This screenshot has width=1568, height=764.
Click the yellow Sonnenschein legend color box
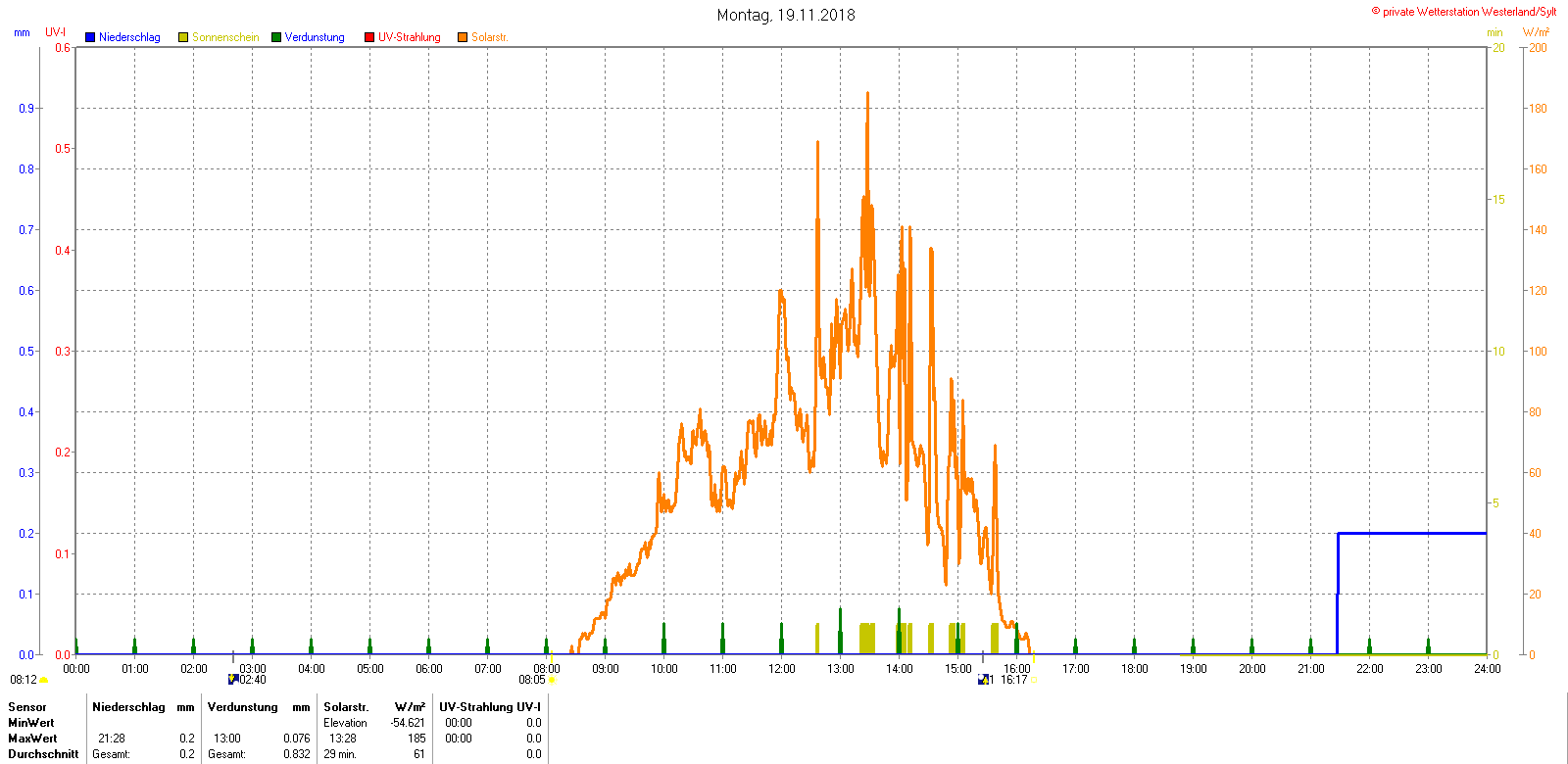click(x=183, y=37)
